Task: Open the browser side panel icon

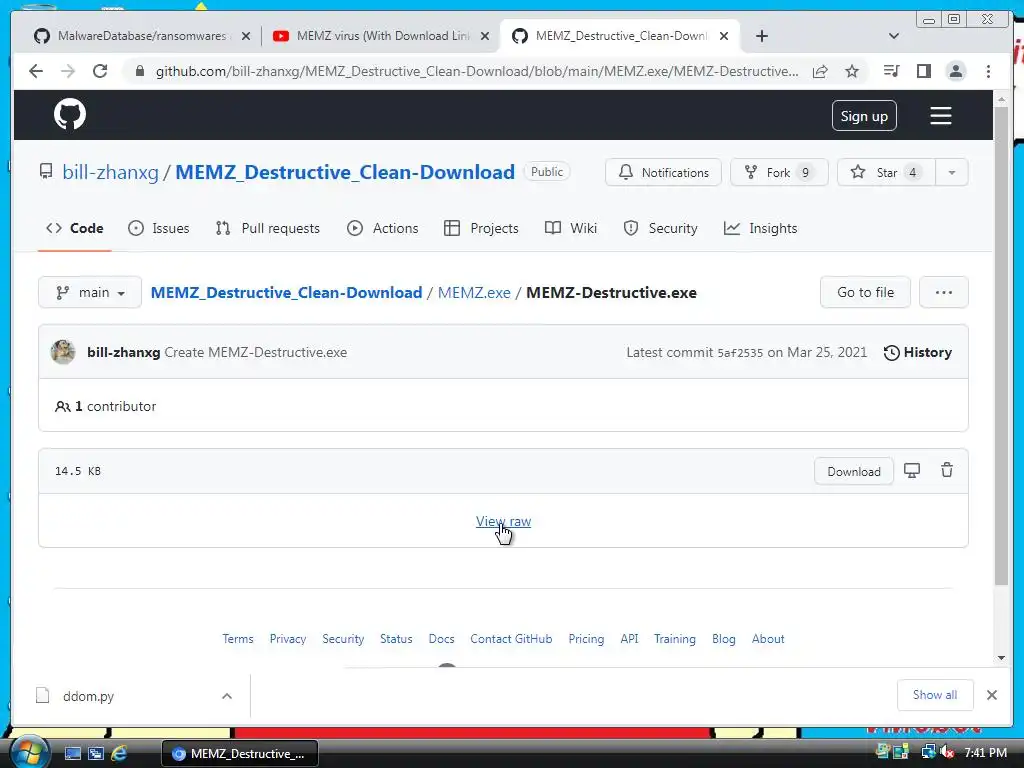Action: pyautogui.click(x=923, y=71)
